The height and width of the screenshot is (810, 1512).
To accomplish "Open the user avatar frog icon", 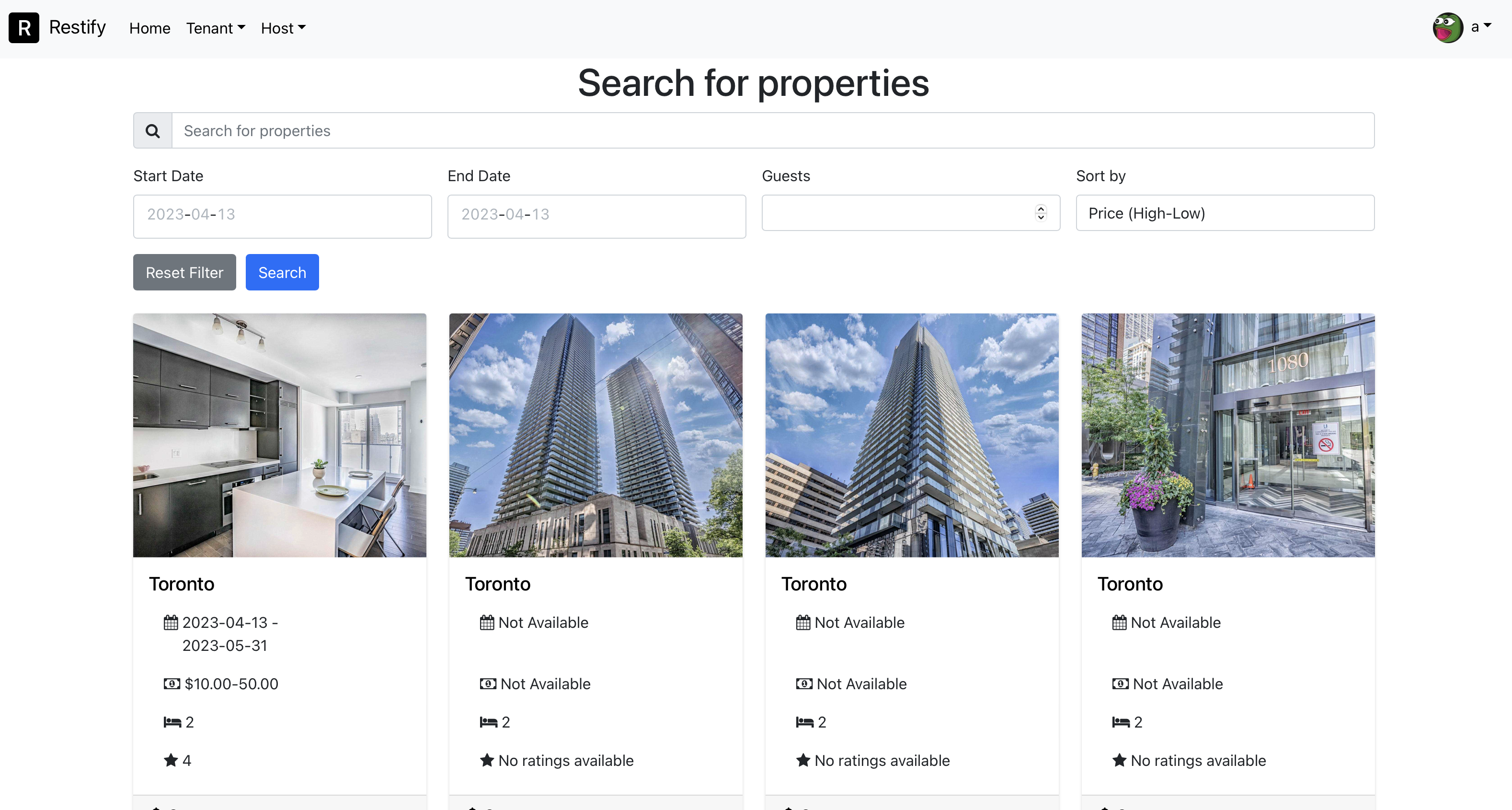I will click(1448, 28).
